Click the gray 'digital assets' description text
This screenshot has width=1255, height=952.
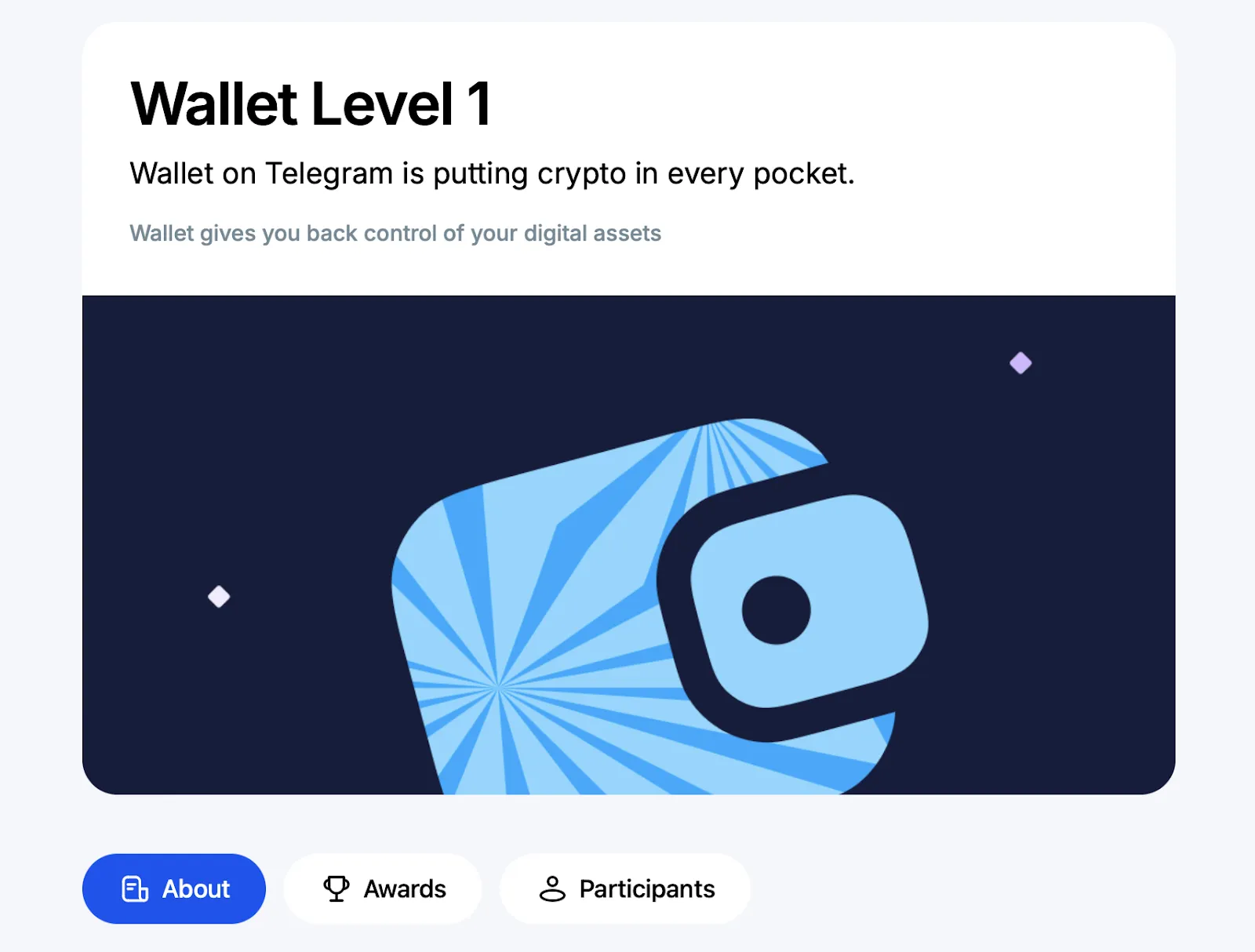click(x=592, y=233)
